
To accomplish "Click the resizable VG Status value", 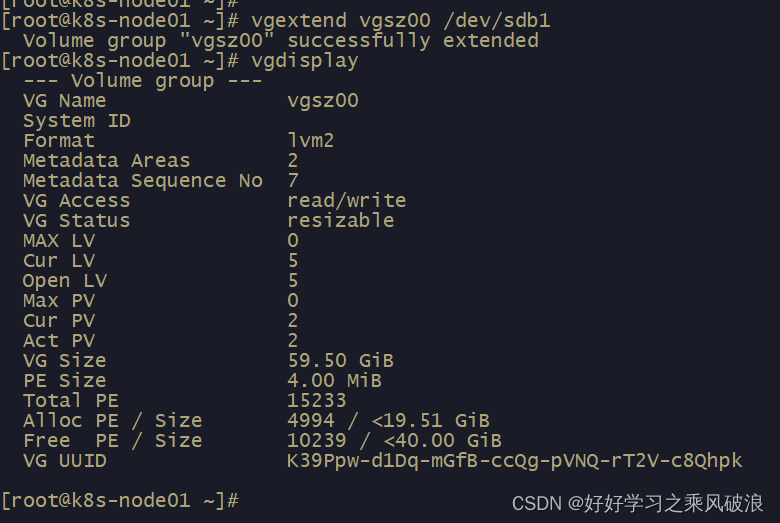I will [x=340, y=220].
